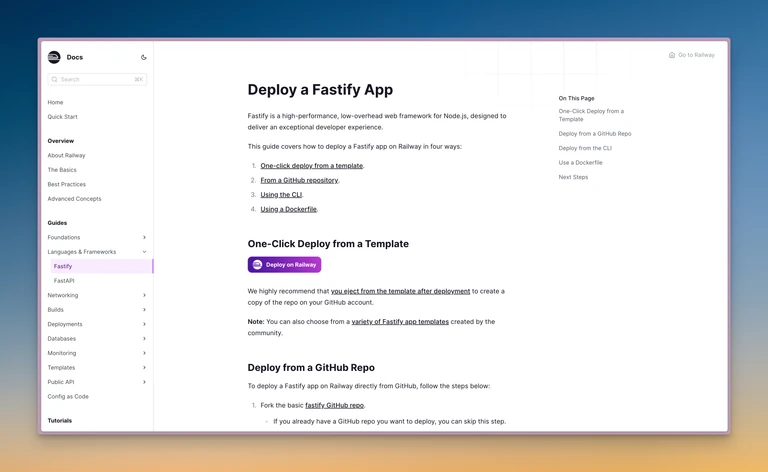Expand the Monitoring section chevron
Image resolution: width=768 pixels, height=472 pixels.
point(144,353)
